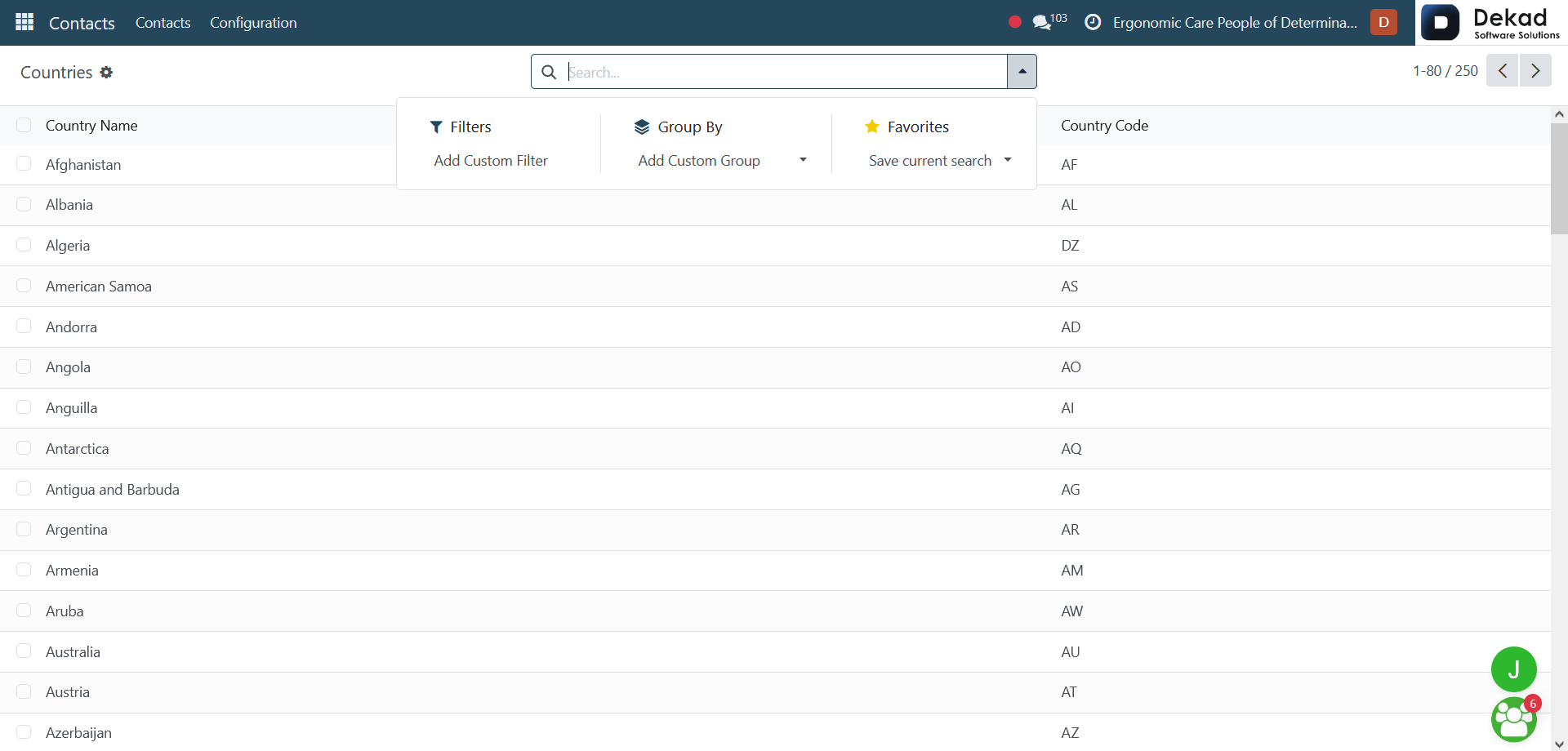Check the Andorra row checkbox
This screenshot has height=751, width=1568.
pyautogui.click(x=24, y=327)
